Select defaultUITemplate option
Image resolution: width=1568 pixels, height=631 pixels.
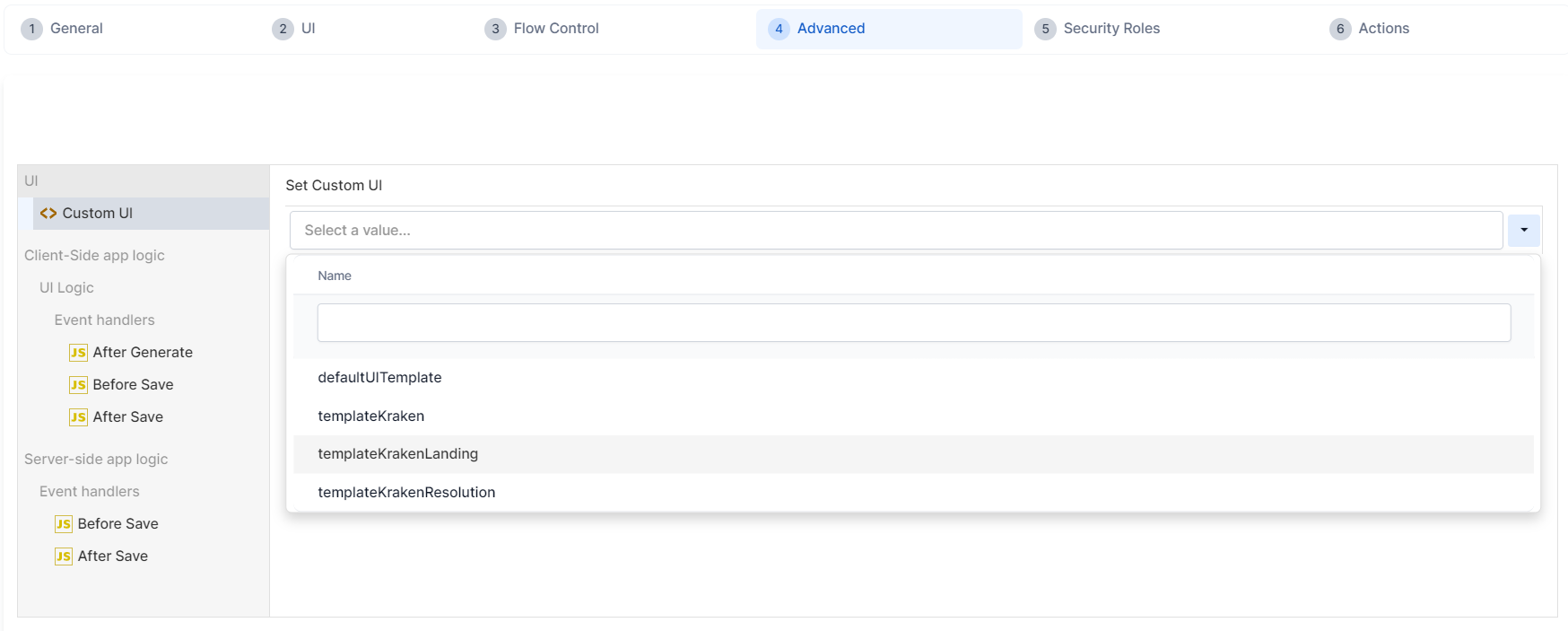point(379,378)
